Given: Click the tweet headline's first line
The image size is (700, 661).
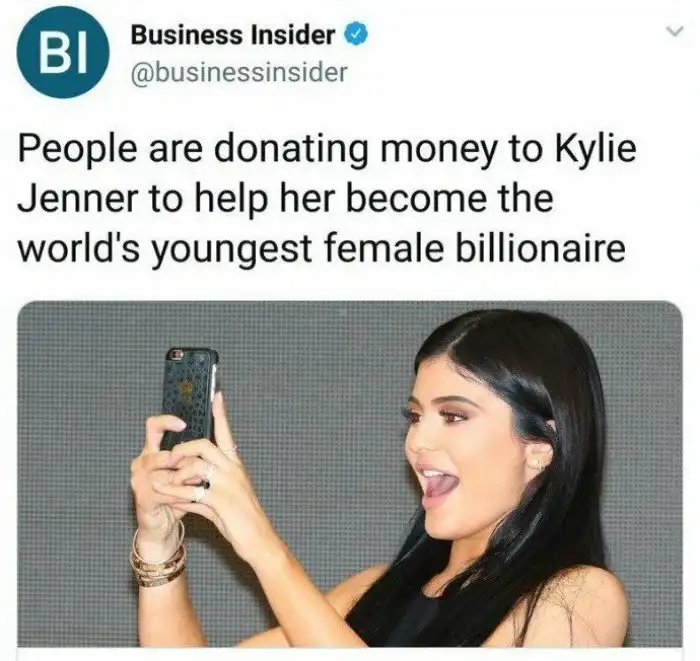Looking at the screenshot, I should 327,150.
